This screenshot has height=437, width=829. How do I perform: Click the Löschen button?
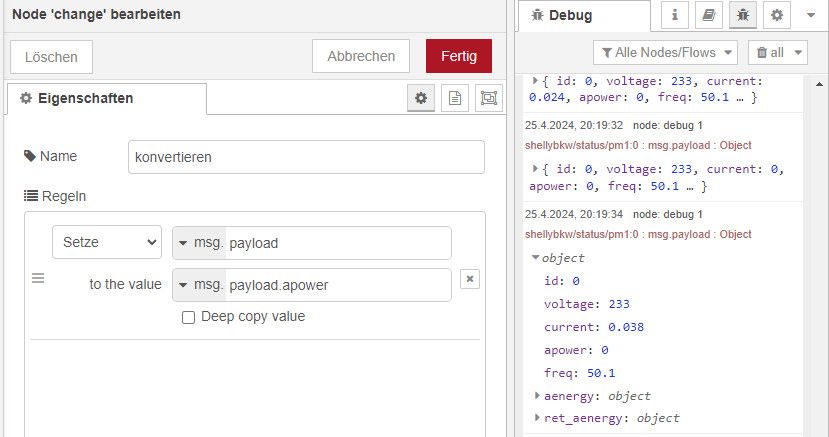point(51,57)
